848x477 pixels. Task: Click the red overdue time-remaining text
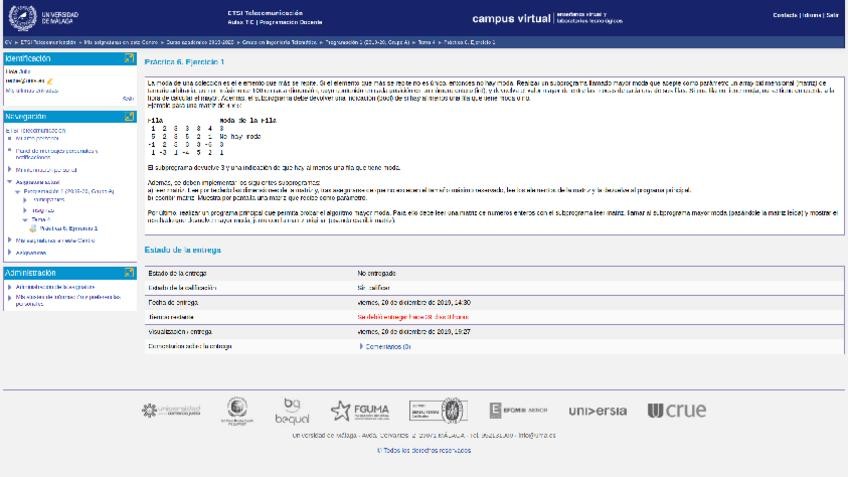point(413,317)
